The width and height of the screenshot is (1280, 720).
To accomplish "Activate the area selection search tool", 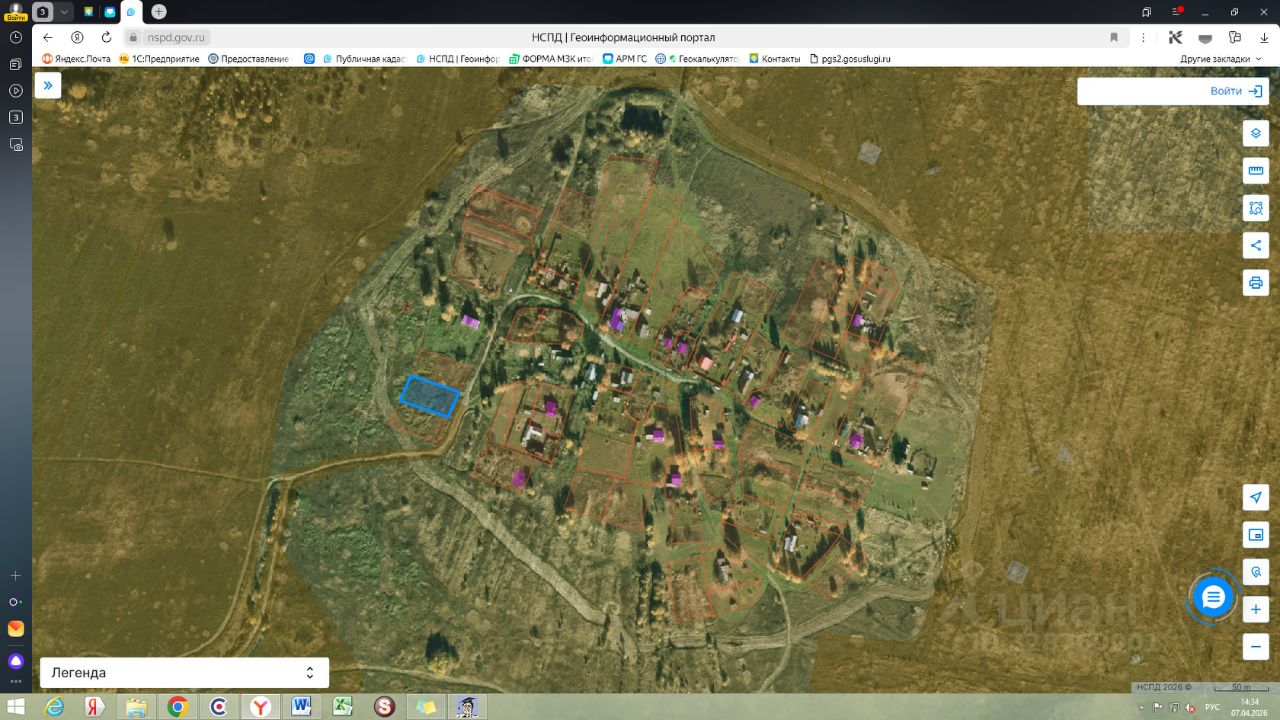I will pos(1256,208).
